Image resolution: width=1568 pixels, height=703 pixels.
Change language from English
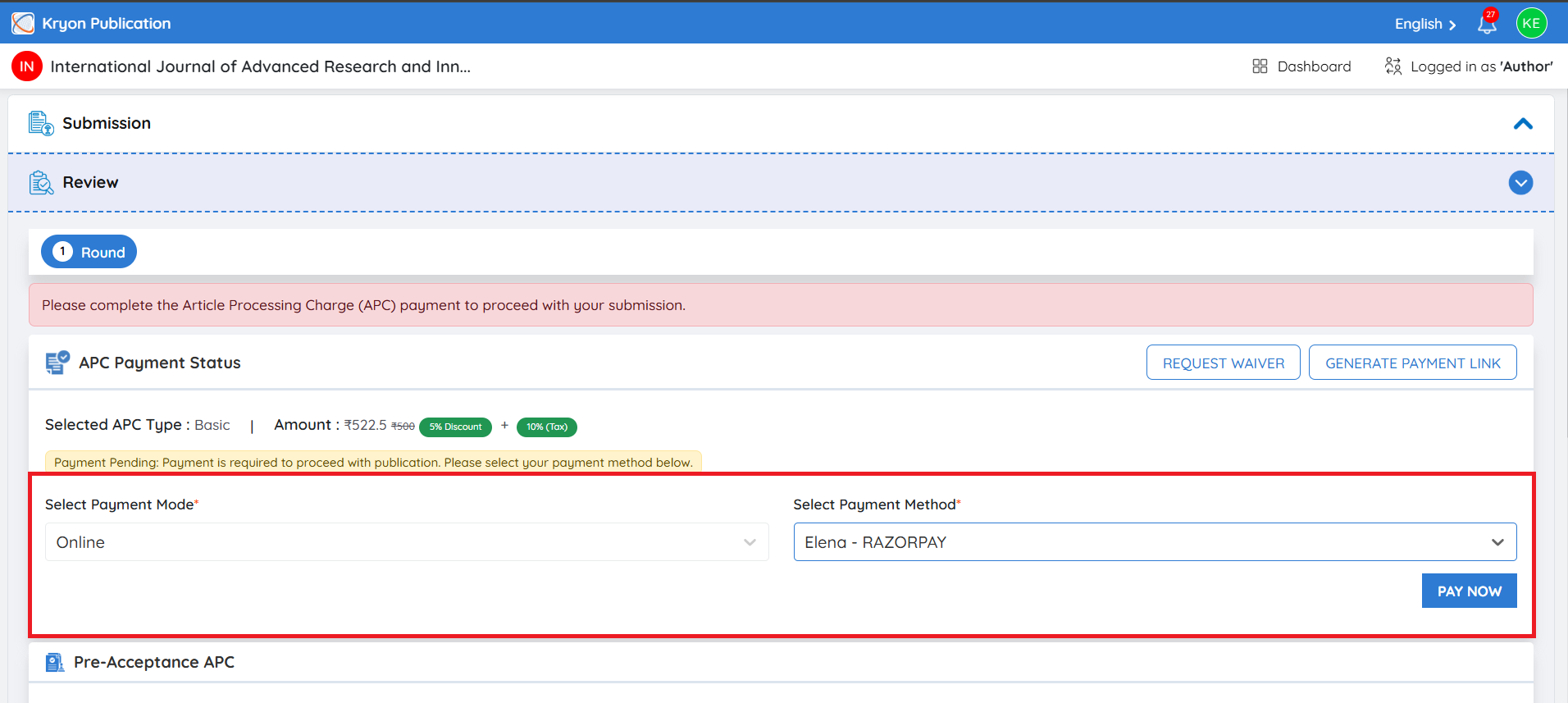tap(1425, 24)
